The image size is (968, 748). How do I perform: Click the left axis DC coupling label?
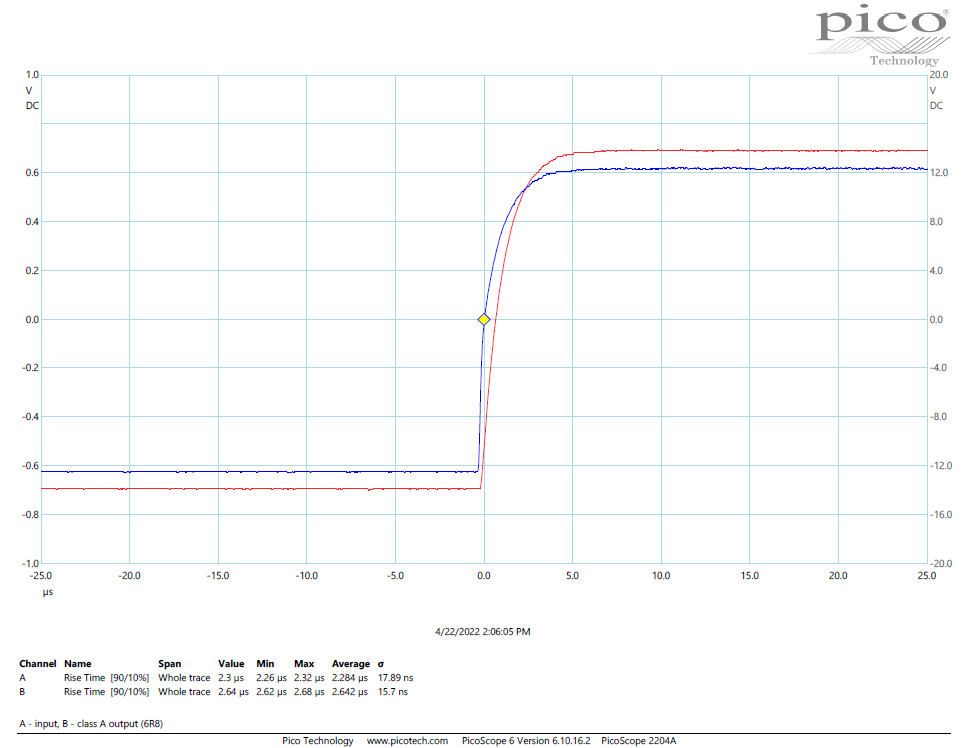coord(32,106)
